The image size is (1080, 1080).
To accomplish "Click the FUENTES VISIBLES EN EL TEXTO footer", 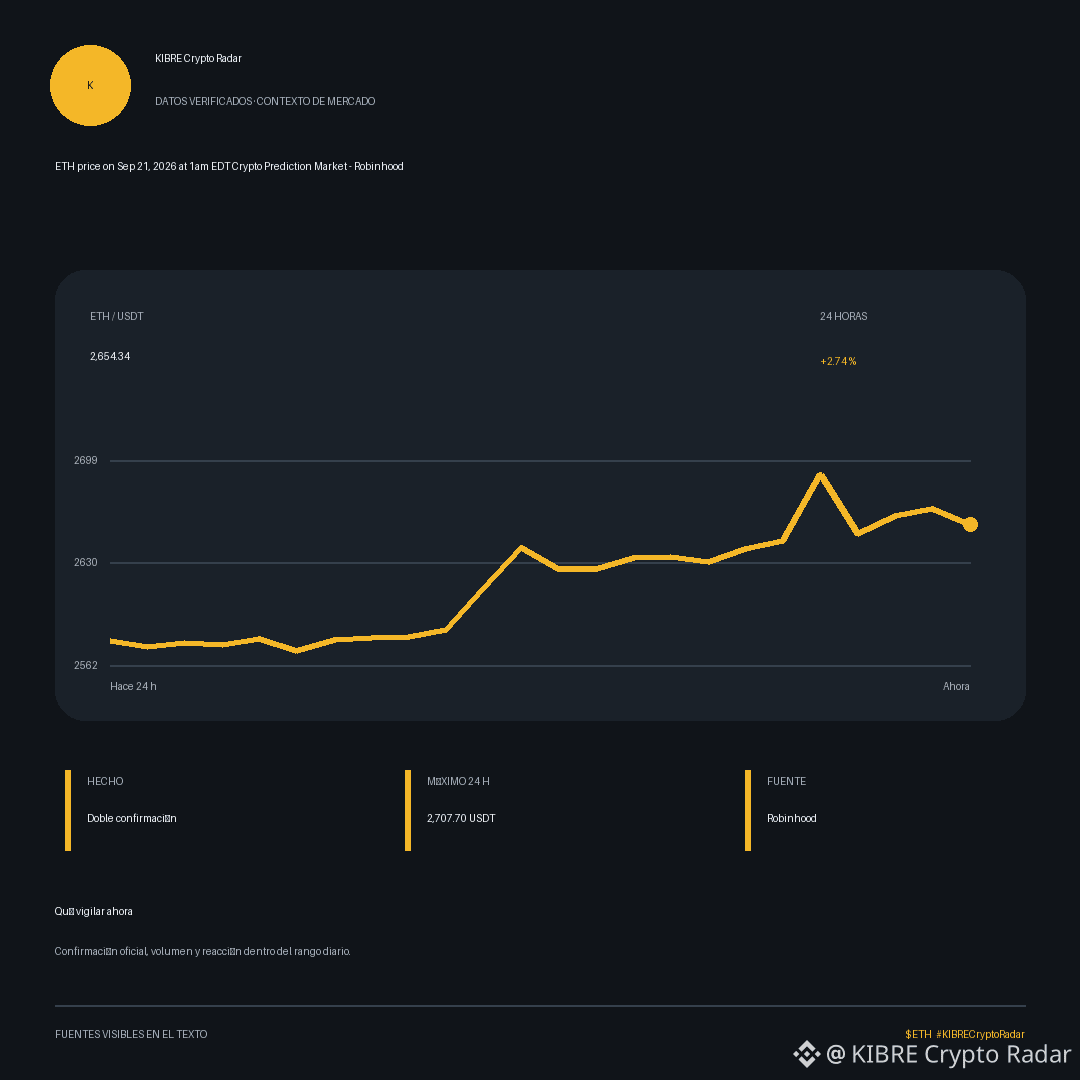I will (x=131, y=1034).
